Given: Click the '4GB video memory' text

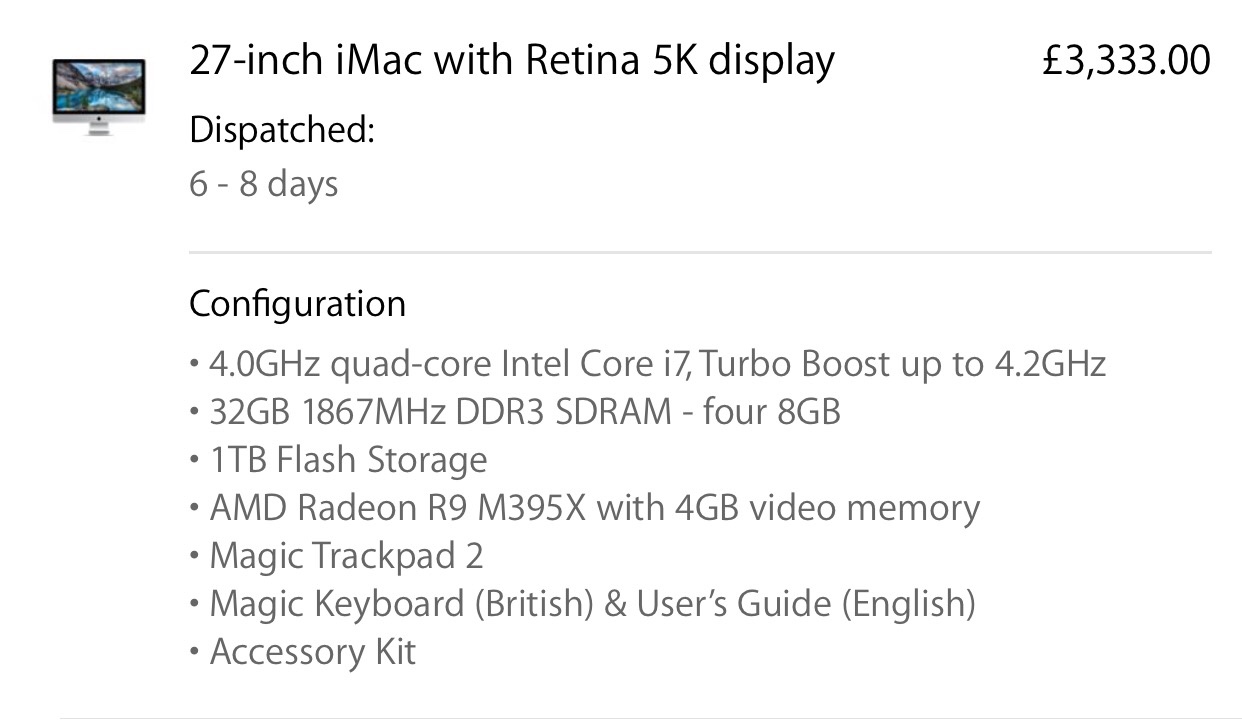Looking at the screenshot, I should [828, 508].
